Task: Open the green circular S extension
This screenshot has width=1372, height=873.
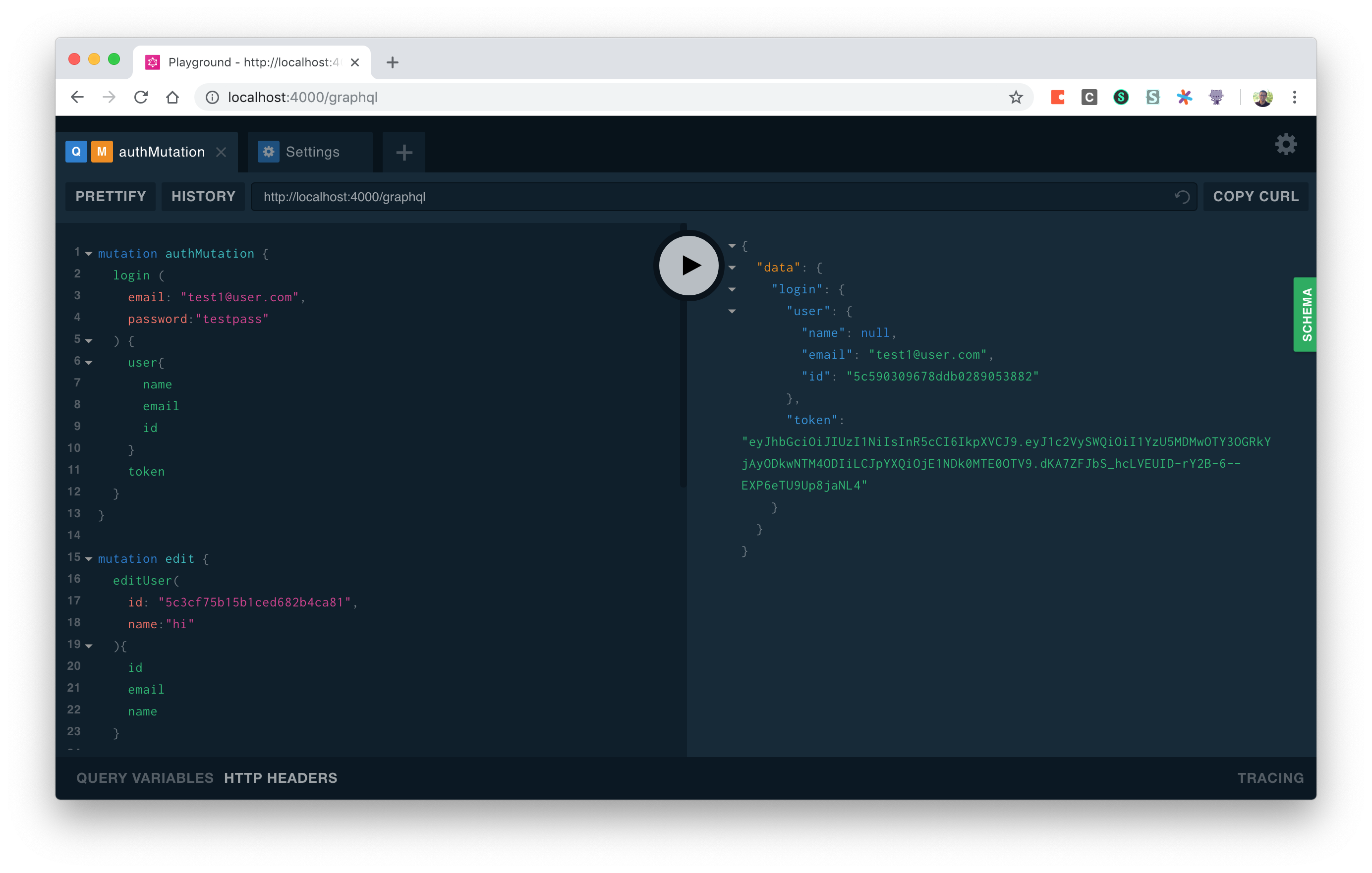Action: click(x=1121, y=98)
